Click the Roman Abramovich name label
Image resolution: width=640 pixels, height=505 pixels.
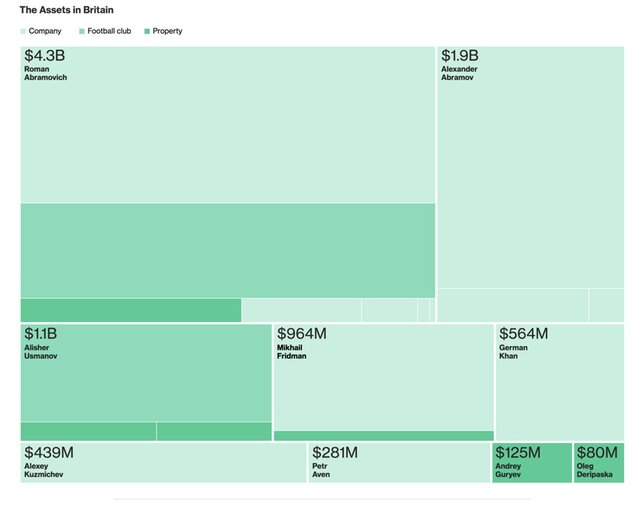(45, 73)
